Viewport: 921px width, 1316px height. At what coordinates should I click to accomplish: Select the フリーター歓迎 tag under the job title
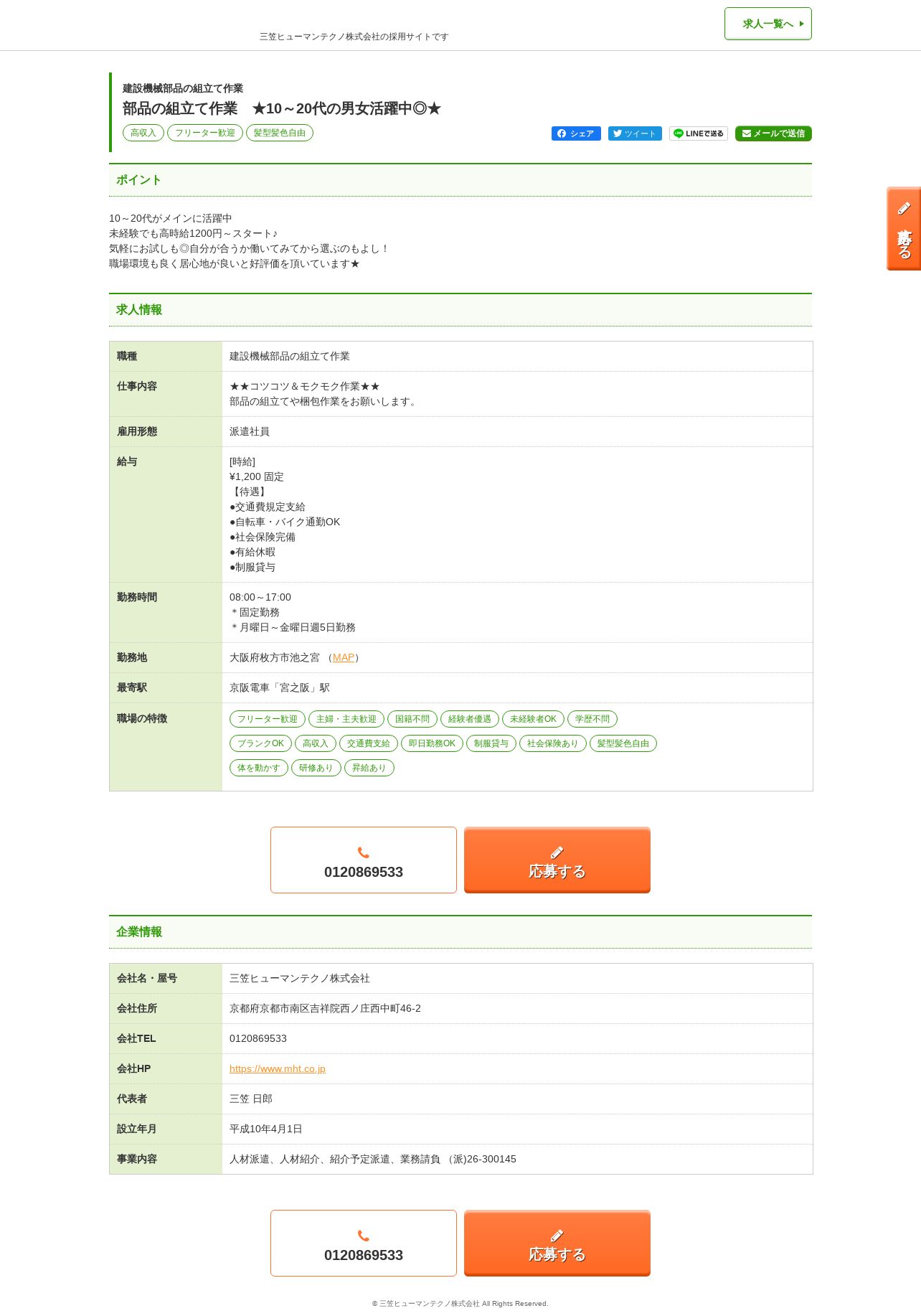[x=205, y=133]
